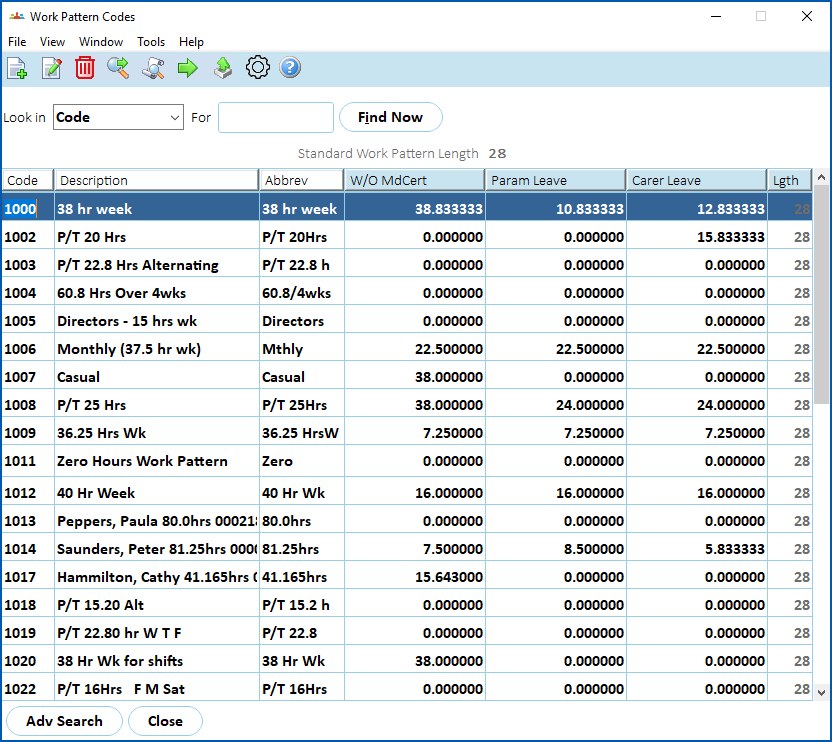832x742 pixels.
Task: Click the Close button at bottom
Action: 165,721
